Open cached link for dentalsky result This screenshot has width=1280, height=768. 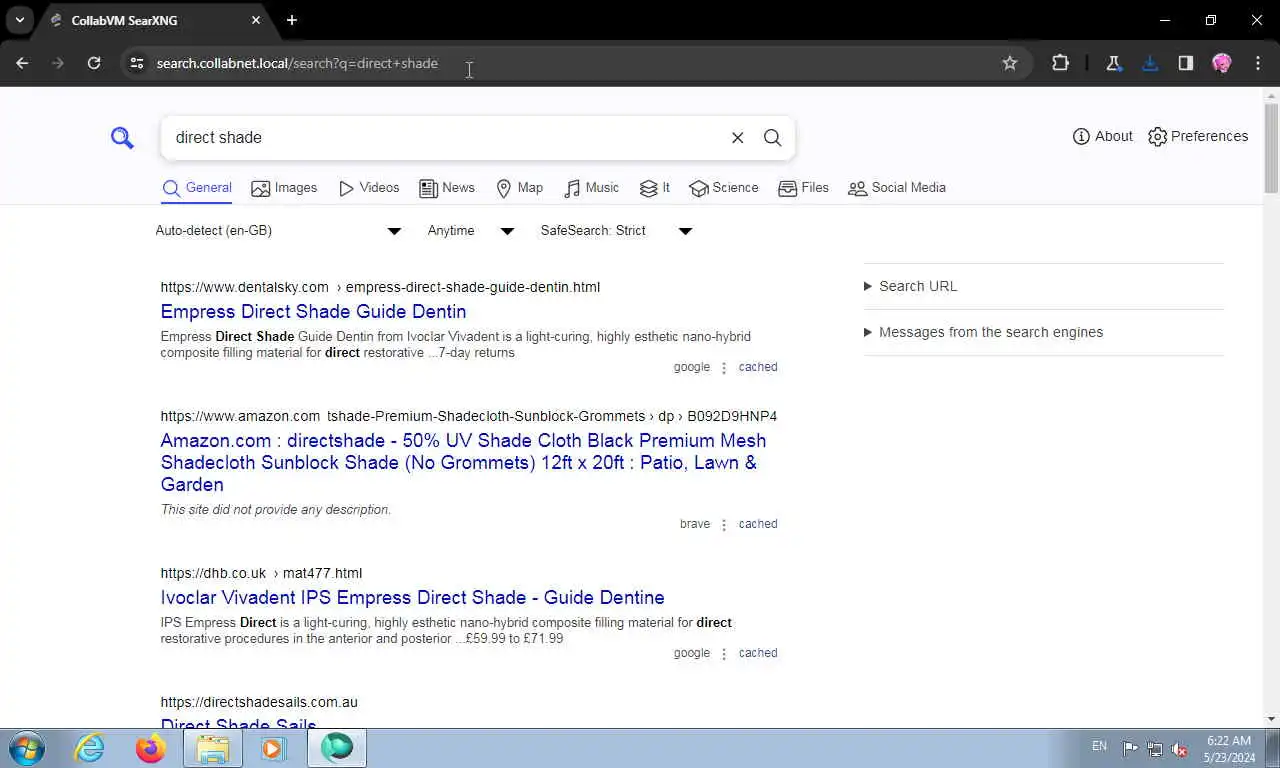tap(758, 367)
